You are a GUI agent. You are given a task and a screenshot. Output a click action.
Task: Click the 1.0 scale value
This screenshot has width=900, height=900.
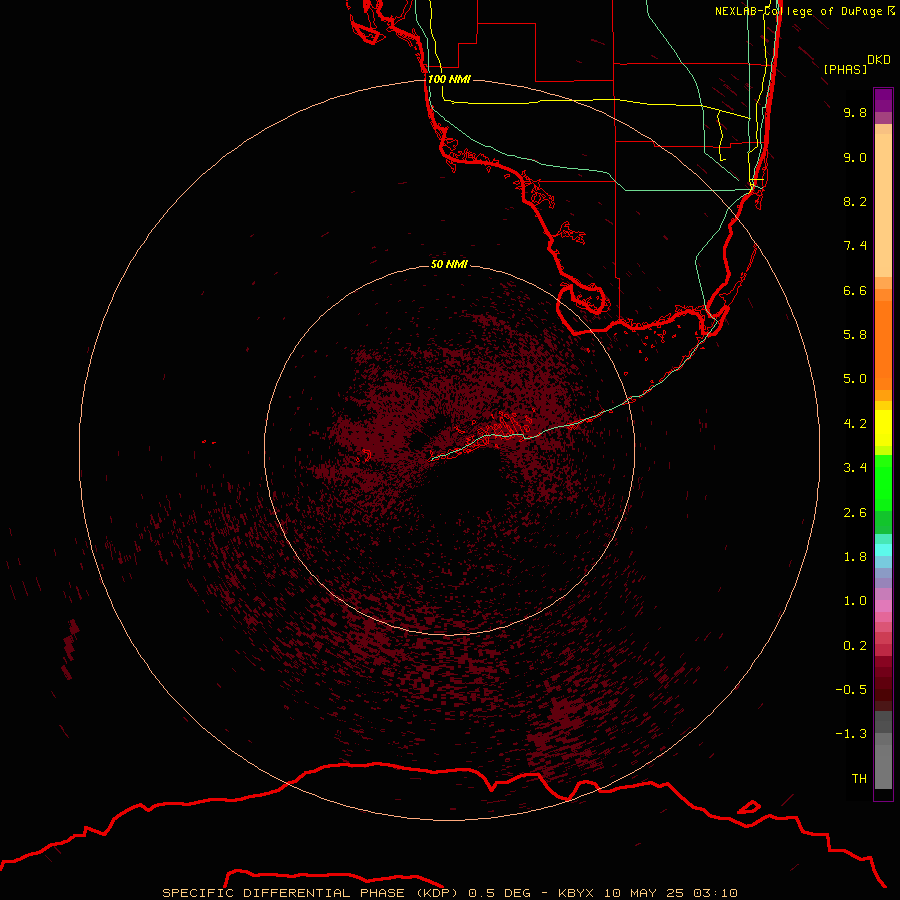(855, 601)
